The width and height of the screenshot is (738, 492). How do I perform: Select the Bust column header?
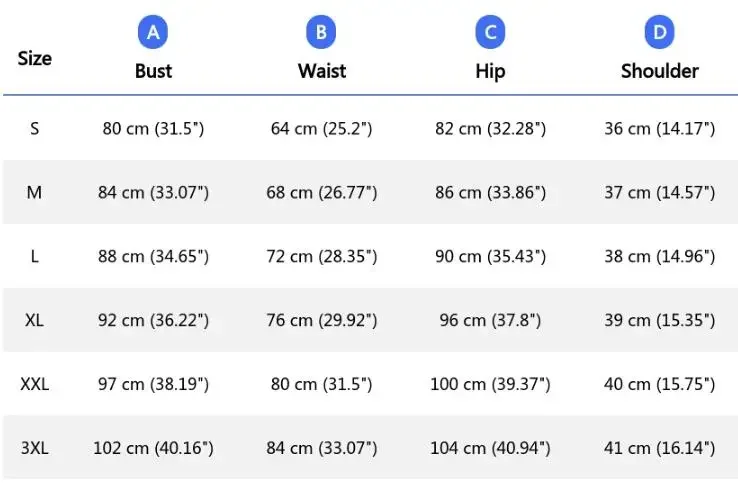[153, 71]
